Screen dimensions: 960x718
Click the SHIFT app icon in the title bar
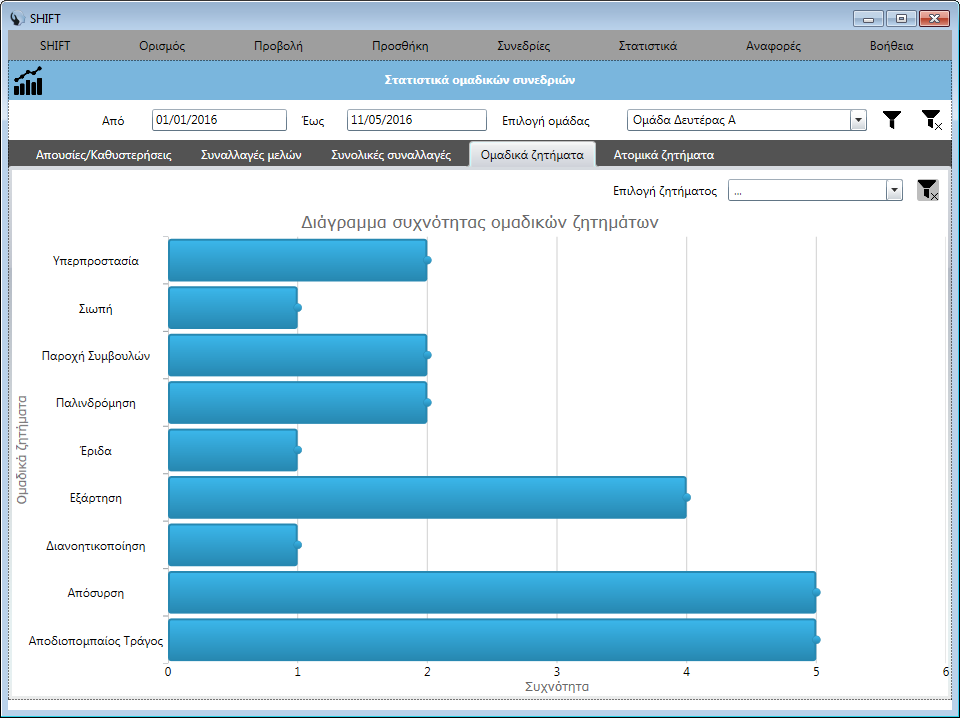coord(18,18)
